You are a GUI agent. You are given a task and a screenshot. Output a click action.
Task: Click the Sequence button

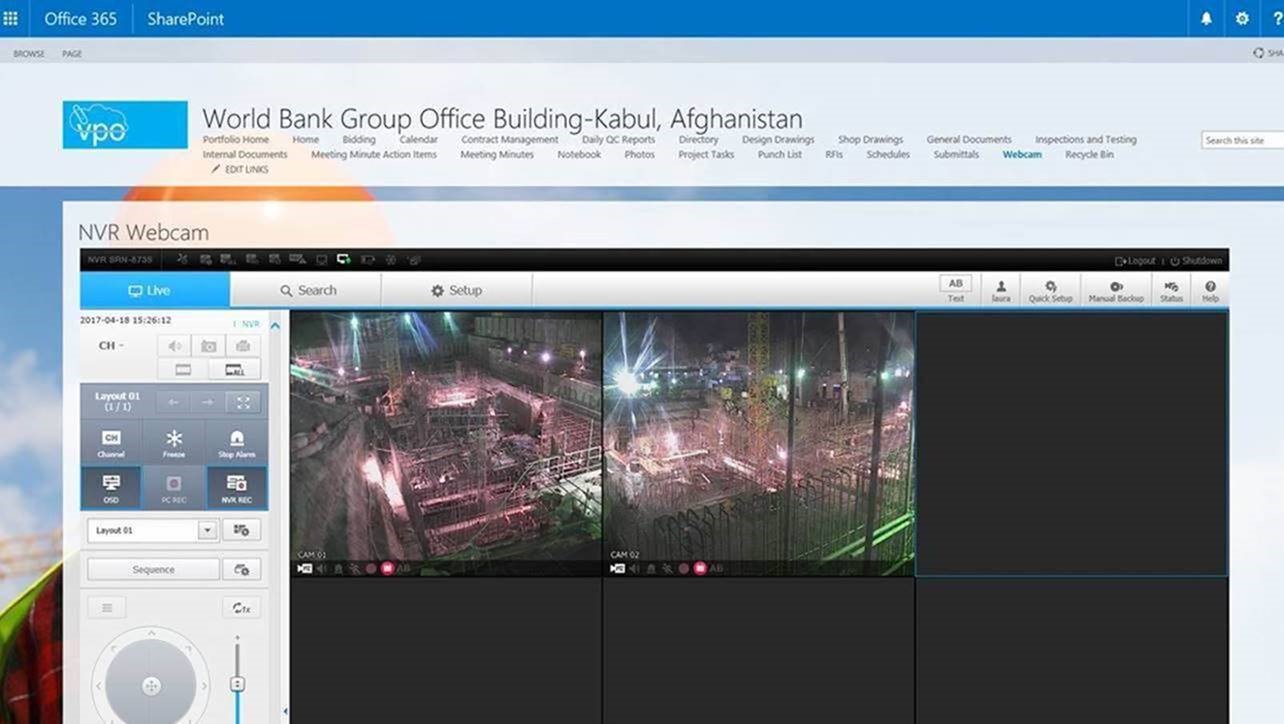(153, 569)
